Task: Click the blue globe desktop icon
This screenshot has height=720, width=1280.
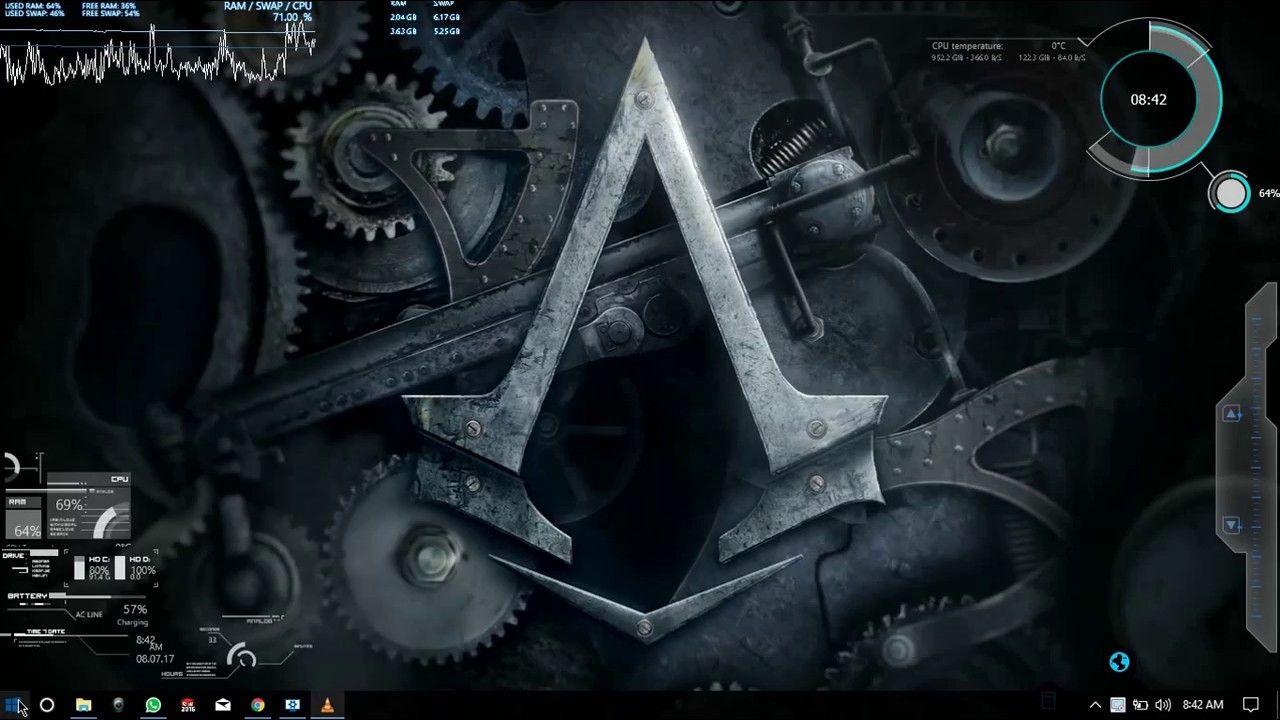Action: 1119,662
